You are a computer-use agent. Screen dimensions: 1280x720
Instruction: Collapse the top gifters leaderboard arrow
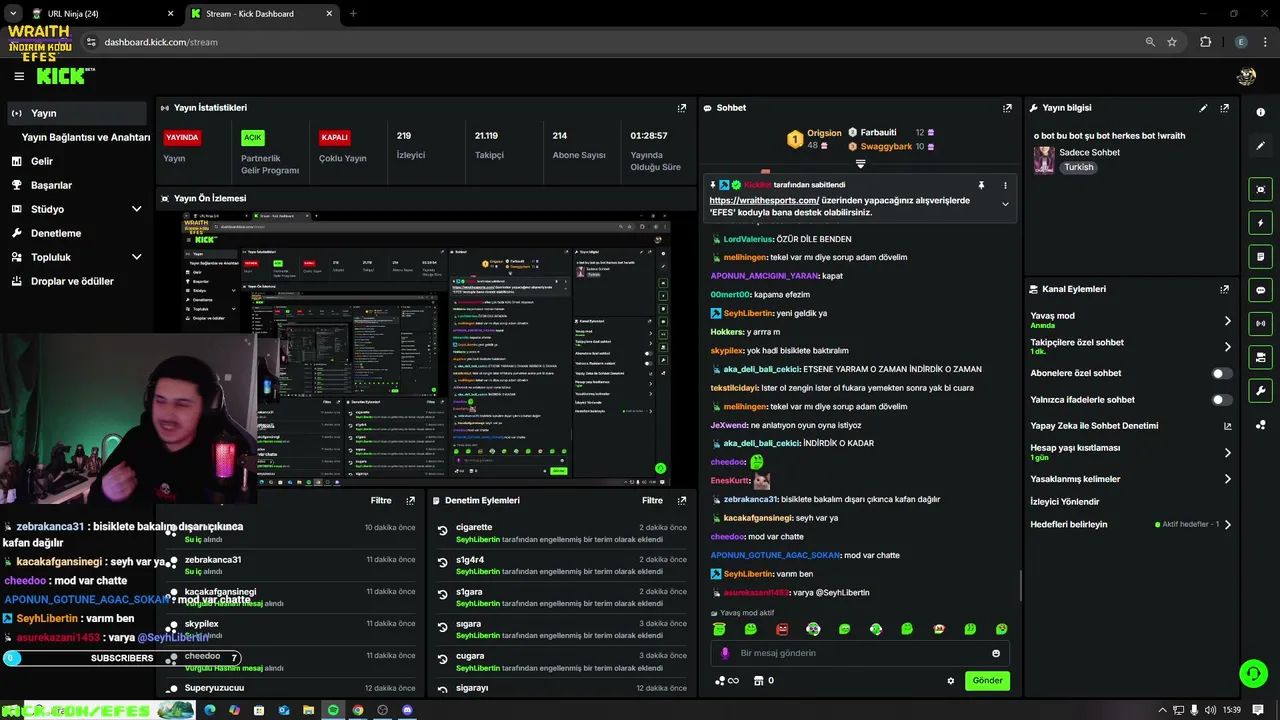pos(860,164)
